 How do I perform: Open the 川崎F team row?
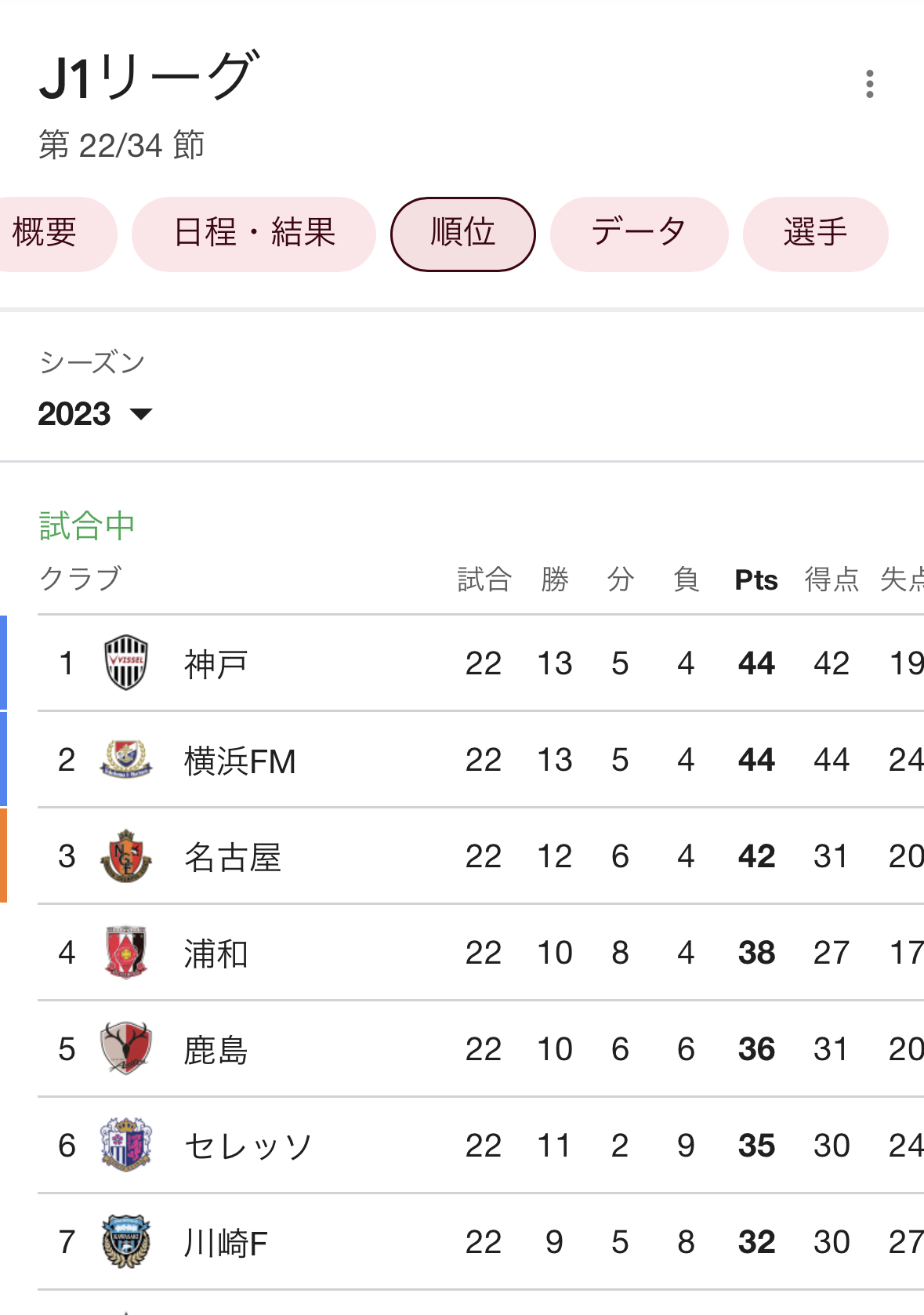point(480,1242)
